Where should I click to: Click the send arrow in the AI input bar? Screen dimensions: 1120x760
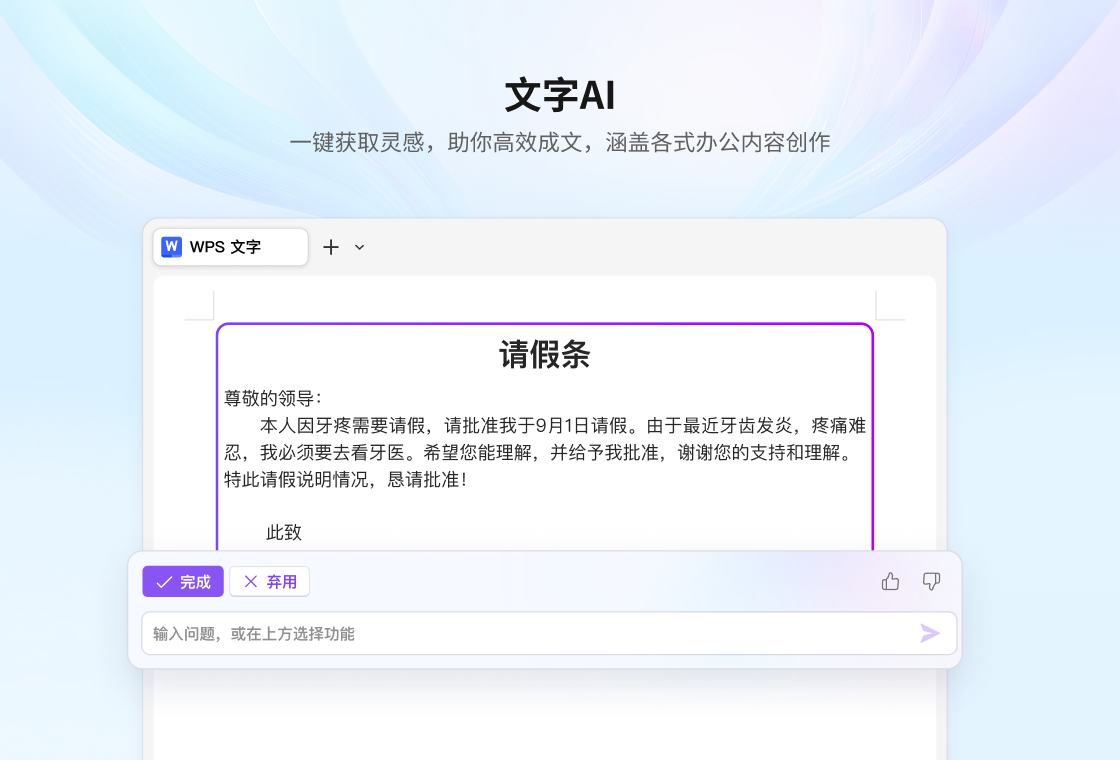click(x=930, y=633)
